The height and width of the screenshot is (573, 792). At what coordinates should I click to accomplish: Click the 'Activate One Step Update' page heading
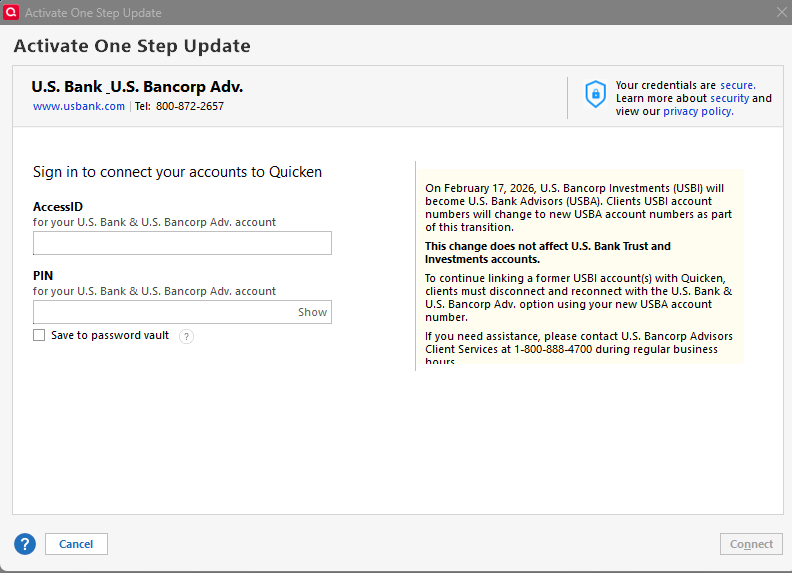coord(132,46)
